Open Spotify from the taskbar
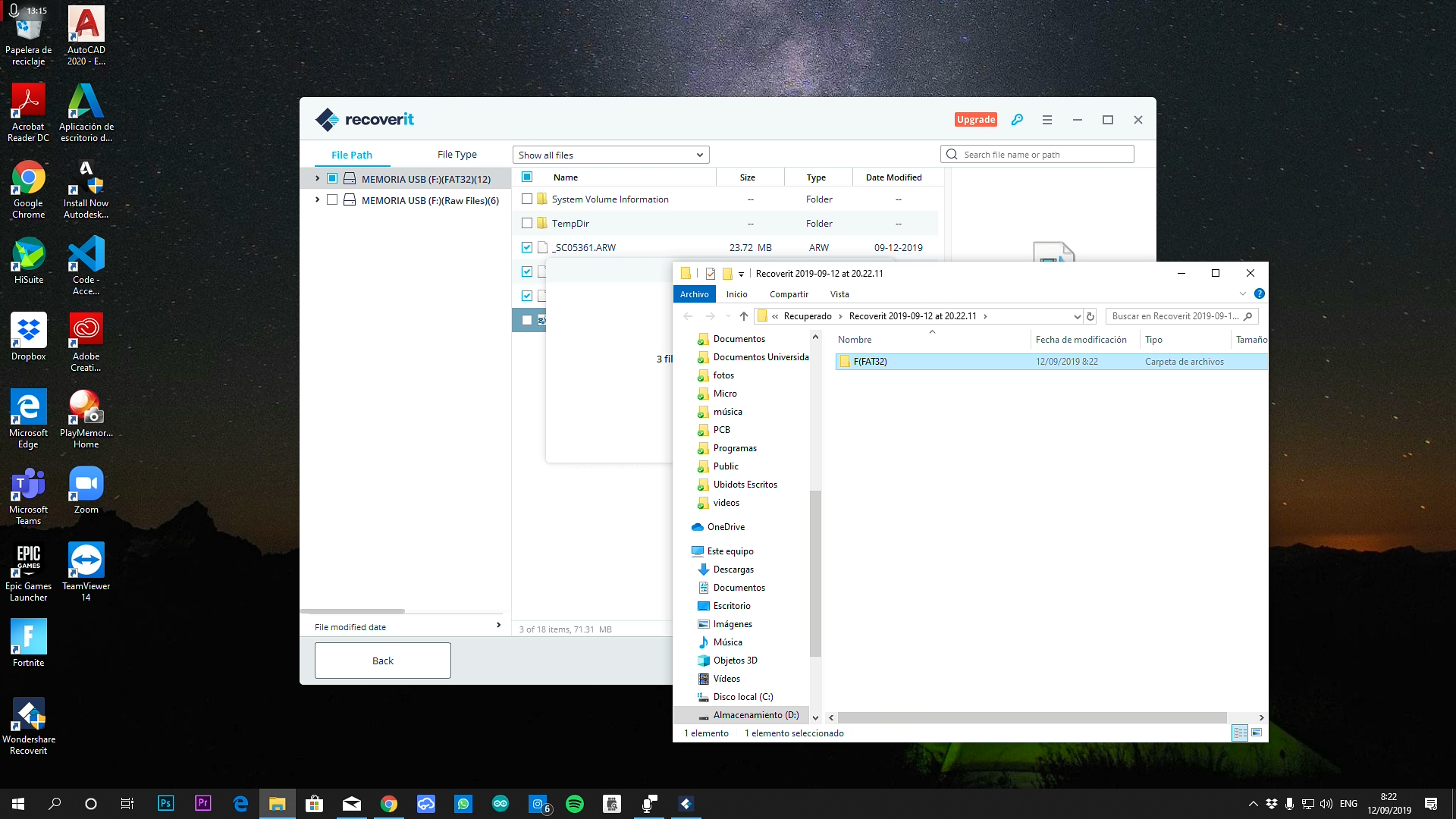 (575, 804)
